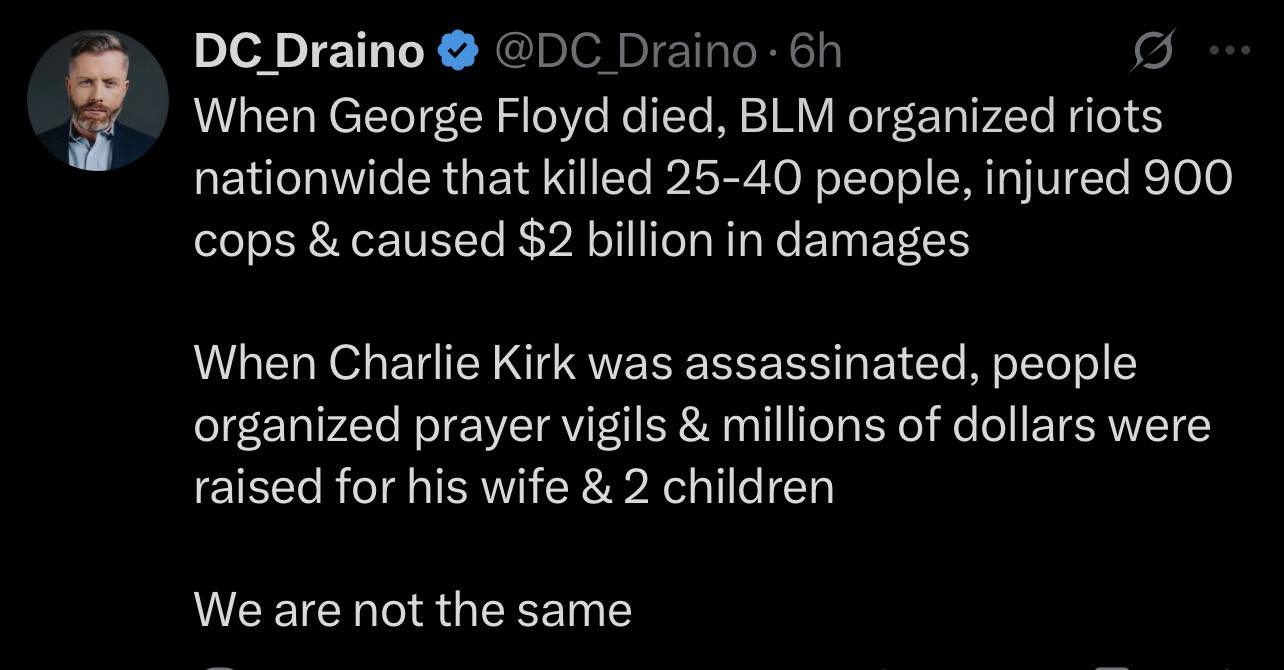Click the blue verified checkmark badge
Image resolution: width=1284 pixels, height=670 pixels.
pos(457,52)
